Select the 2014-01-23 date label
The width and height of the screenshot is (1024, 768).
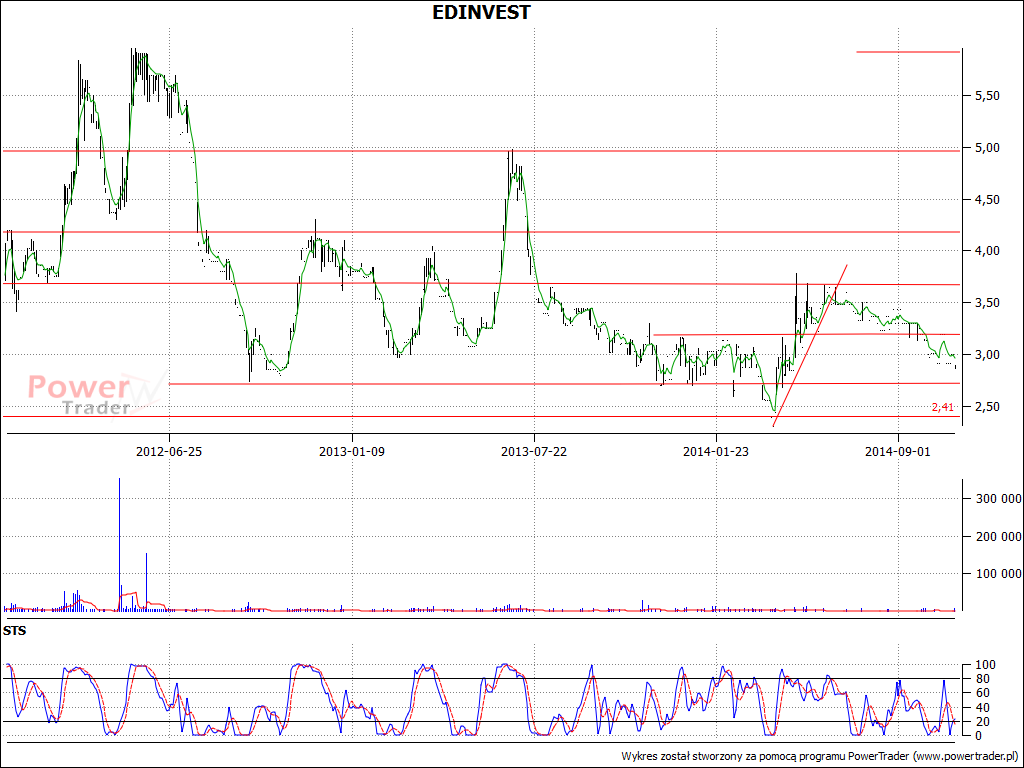point(716,451)
